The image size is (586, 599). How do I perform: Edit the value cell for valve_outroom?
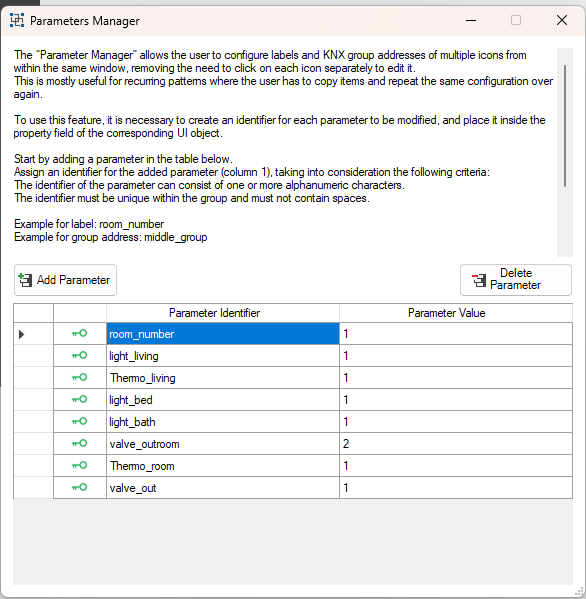(456, 444)
